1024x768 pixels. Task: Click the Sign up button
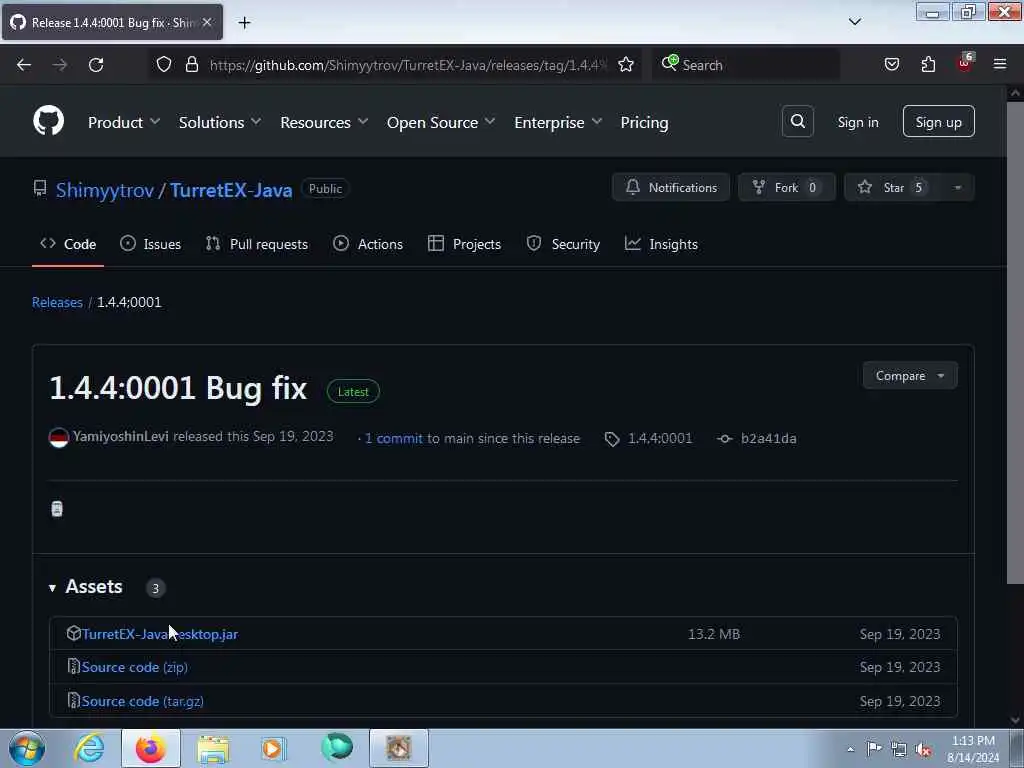pos(938,121)
